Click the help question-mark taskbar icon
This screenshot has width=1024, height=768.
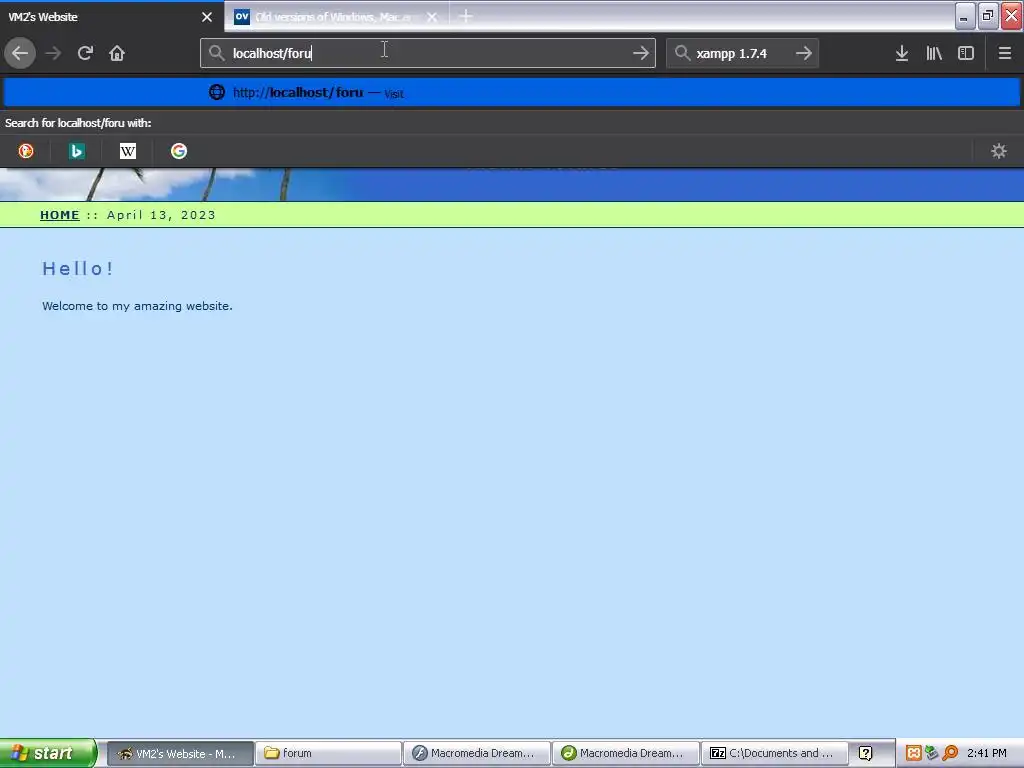coord(865,753)
